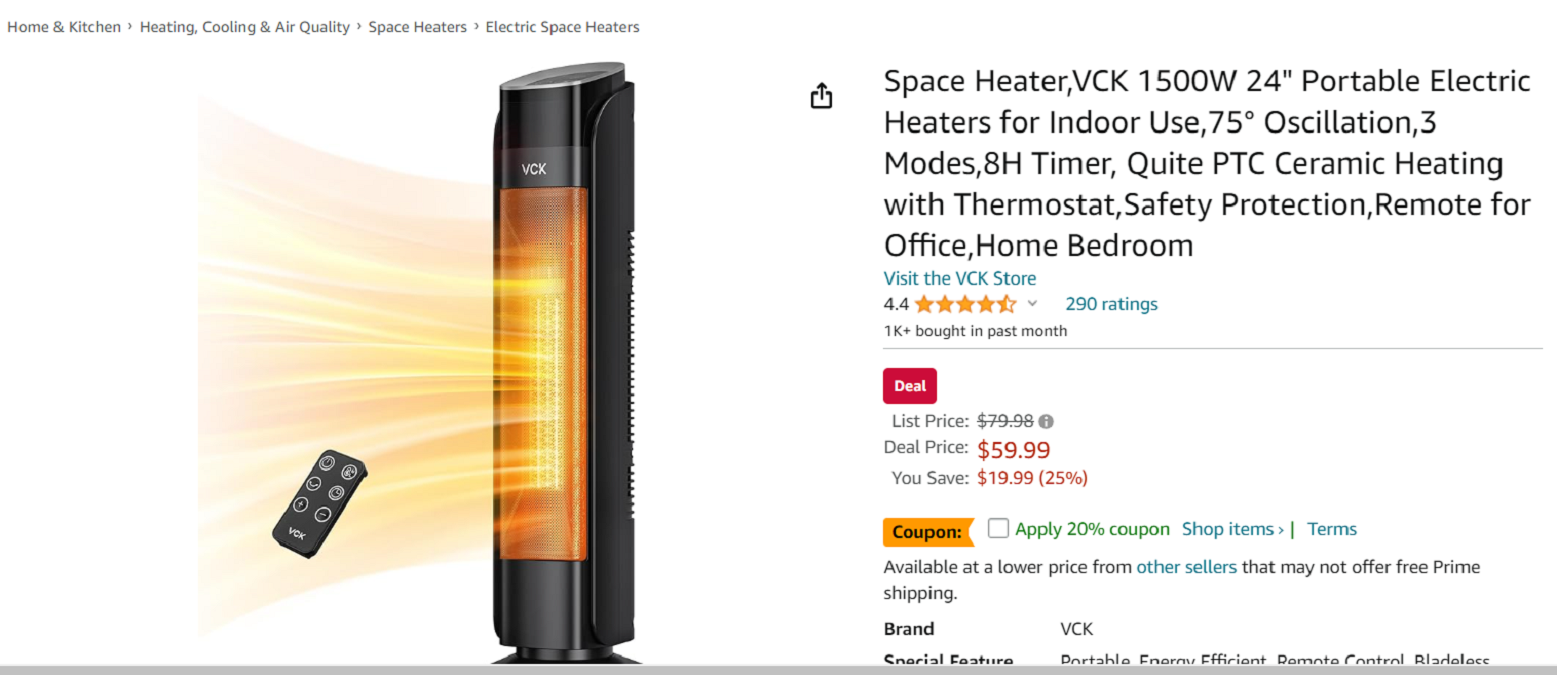Click the red Deal badge

[x=909, y=385]
